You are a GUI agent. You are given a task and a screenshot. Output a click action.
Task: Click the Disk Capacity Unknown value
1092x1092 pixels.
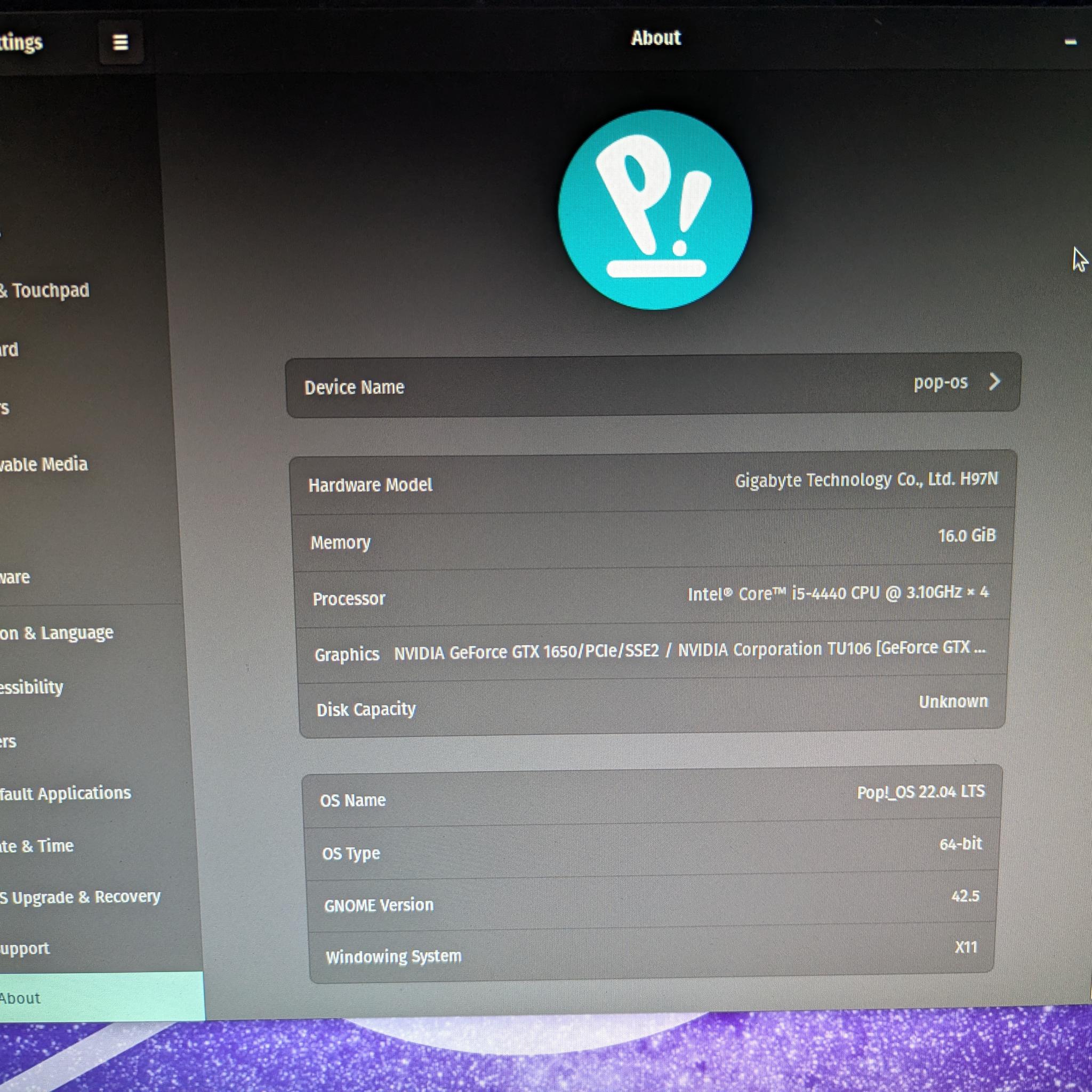tap(953, 702)
